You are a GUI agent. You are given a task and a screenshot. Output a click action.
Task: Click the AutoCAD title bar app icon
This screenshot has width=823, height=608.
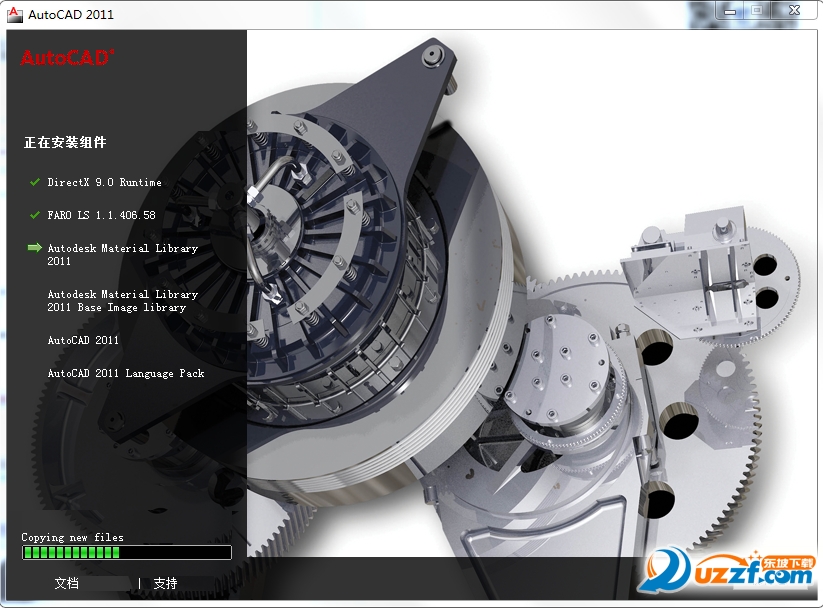tap(15, 14)
